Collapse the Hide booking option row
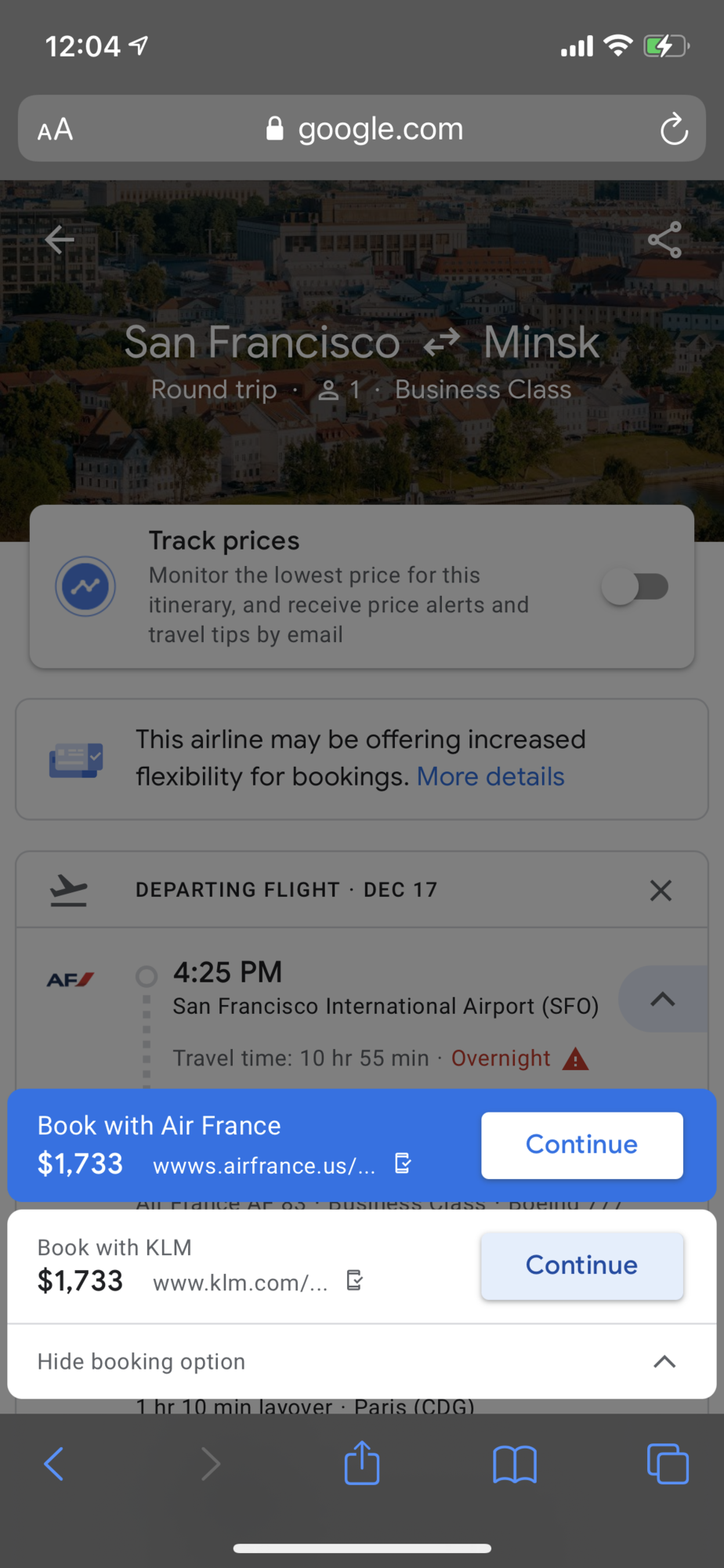Screen dimensions: 724x1568 point(362,1362)
